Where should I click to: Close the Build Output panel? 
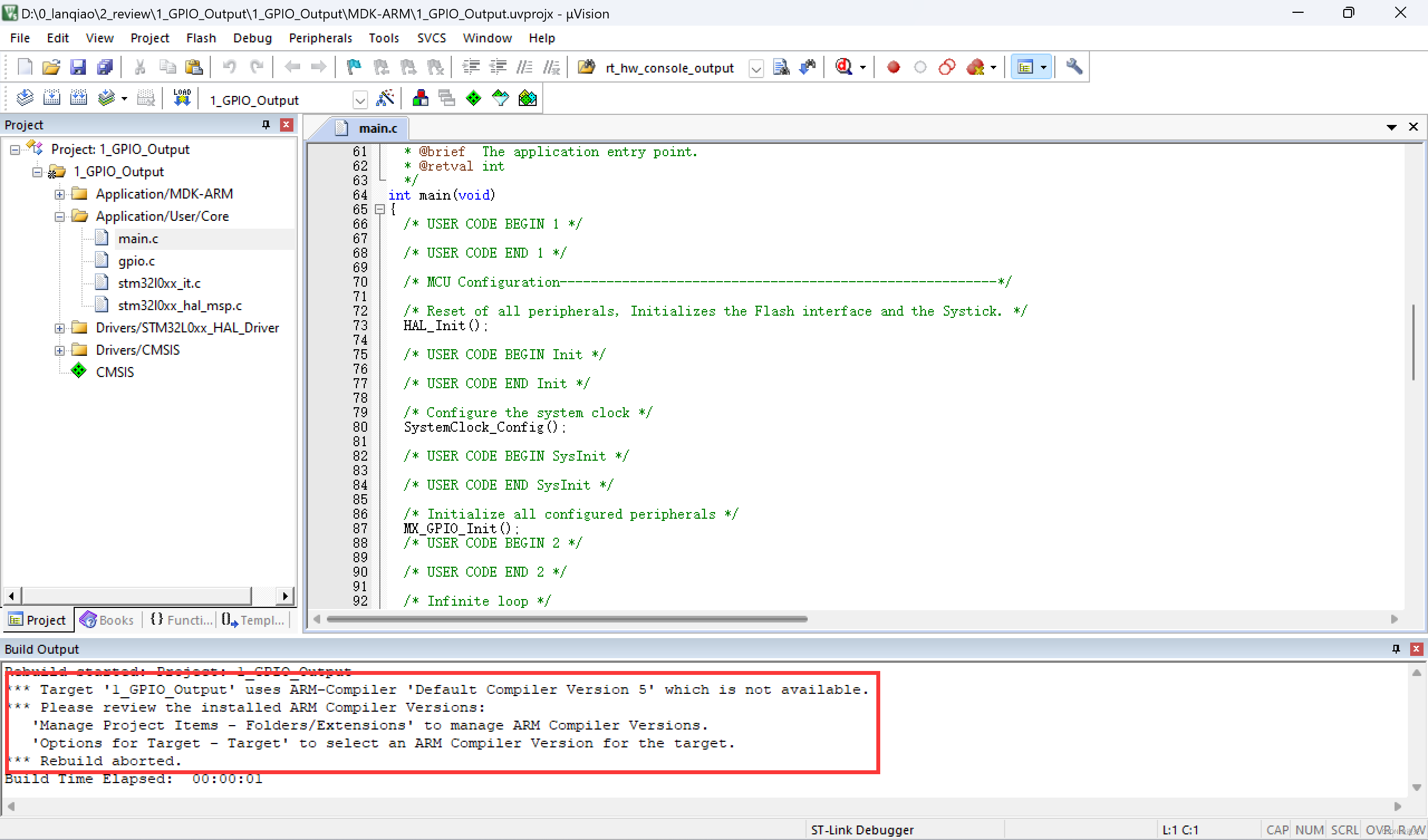click(x=1416, y=649)
